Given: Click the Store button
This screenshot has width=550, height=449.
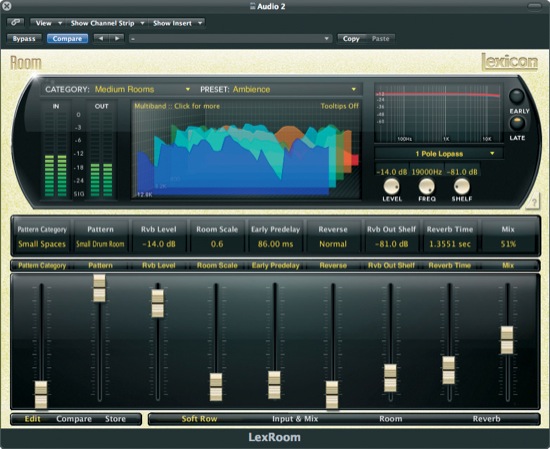Looking at the screenshot, I should point(115,419).
